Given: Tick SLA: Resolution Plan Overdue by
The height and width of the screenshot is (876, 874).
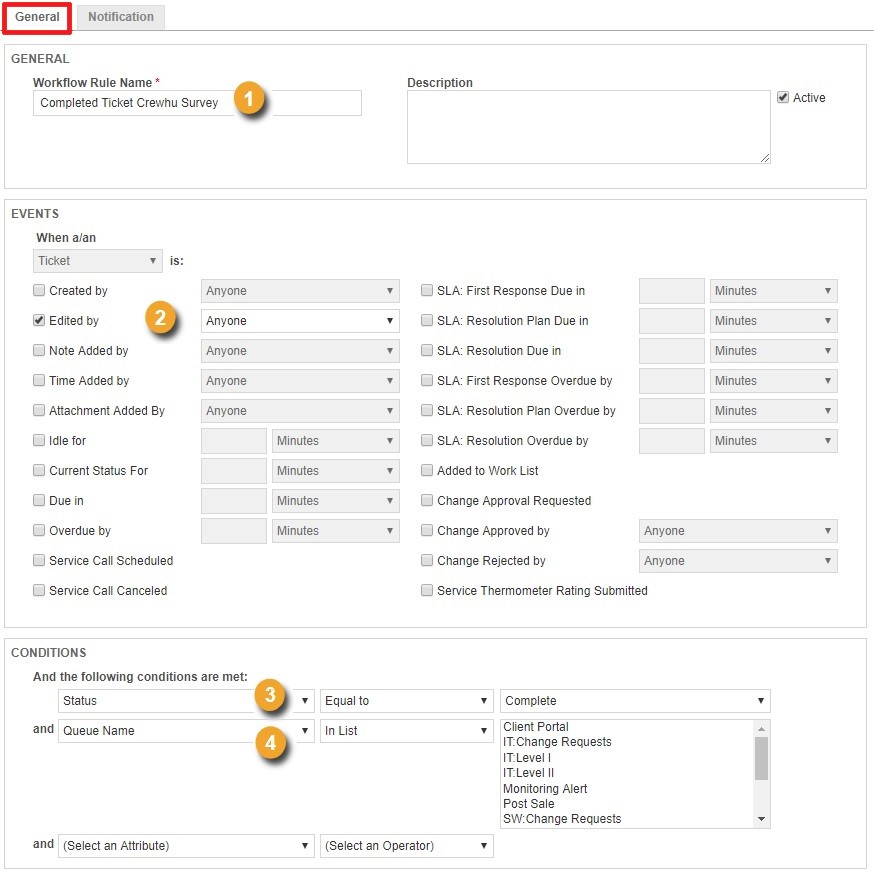Looking at the screenshot, I should coord(427,411).
